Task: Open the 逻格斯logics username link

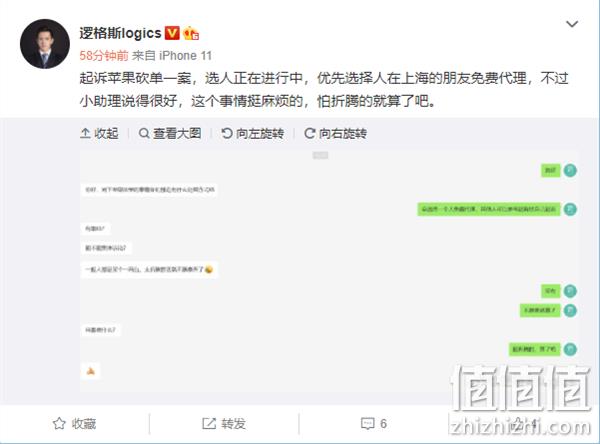Action: (x=120, y=33)
